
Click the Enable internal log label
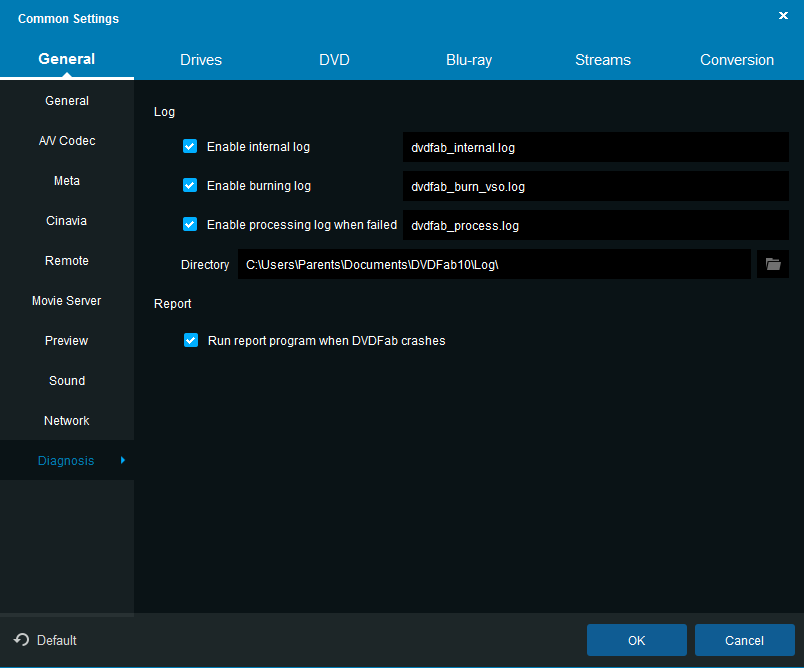258,147
